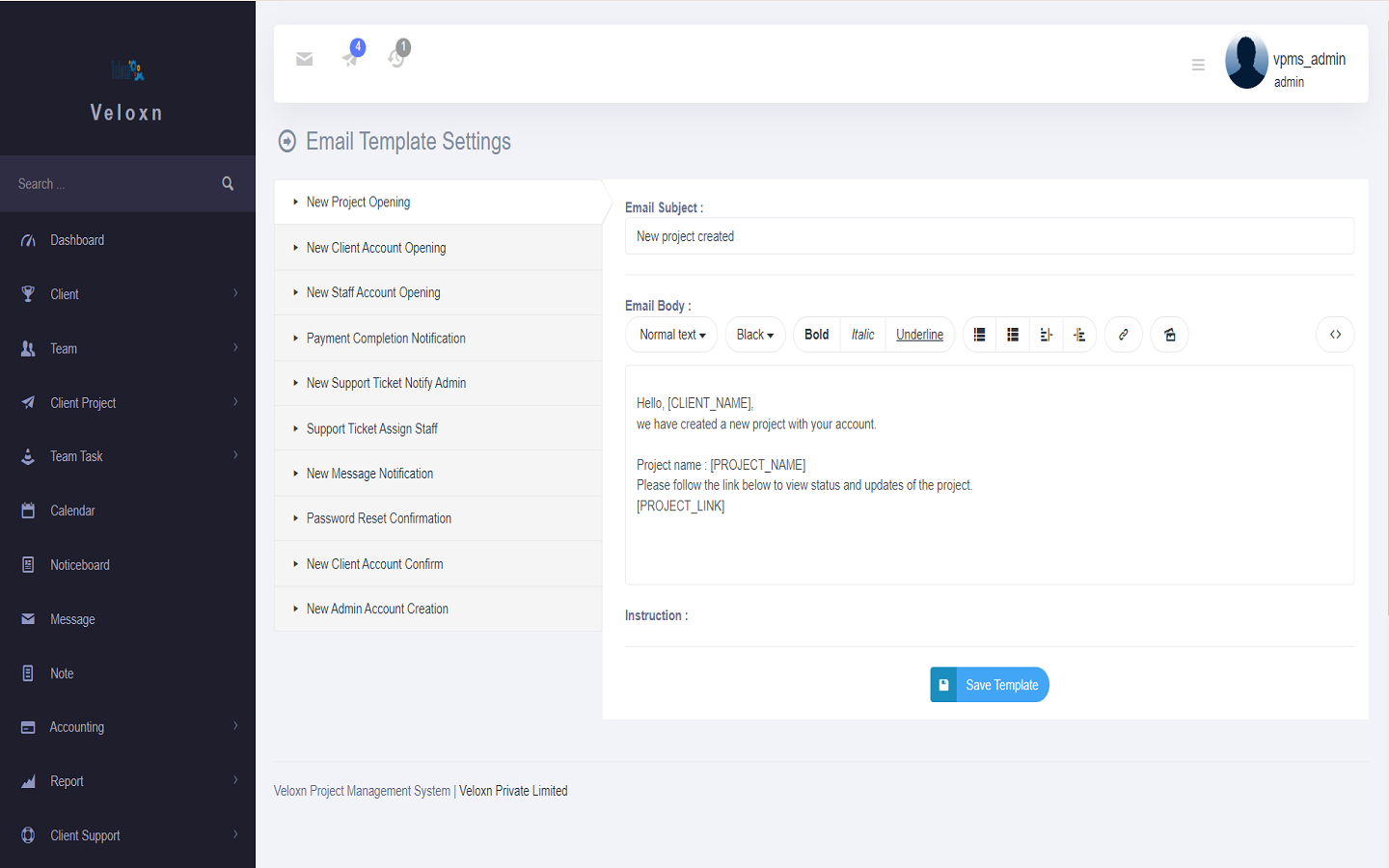
Task: Click the hamburger menu icon near the profile
Action: (1198, 65)
